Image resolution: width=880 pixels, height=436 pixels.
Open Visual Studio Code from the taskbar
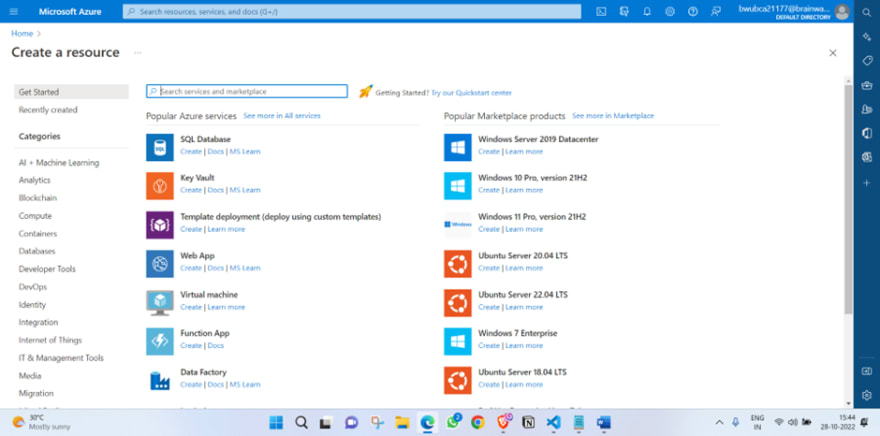tap(553, 422)
